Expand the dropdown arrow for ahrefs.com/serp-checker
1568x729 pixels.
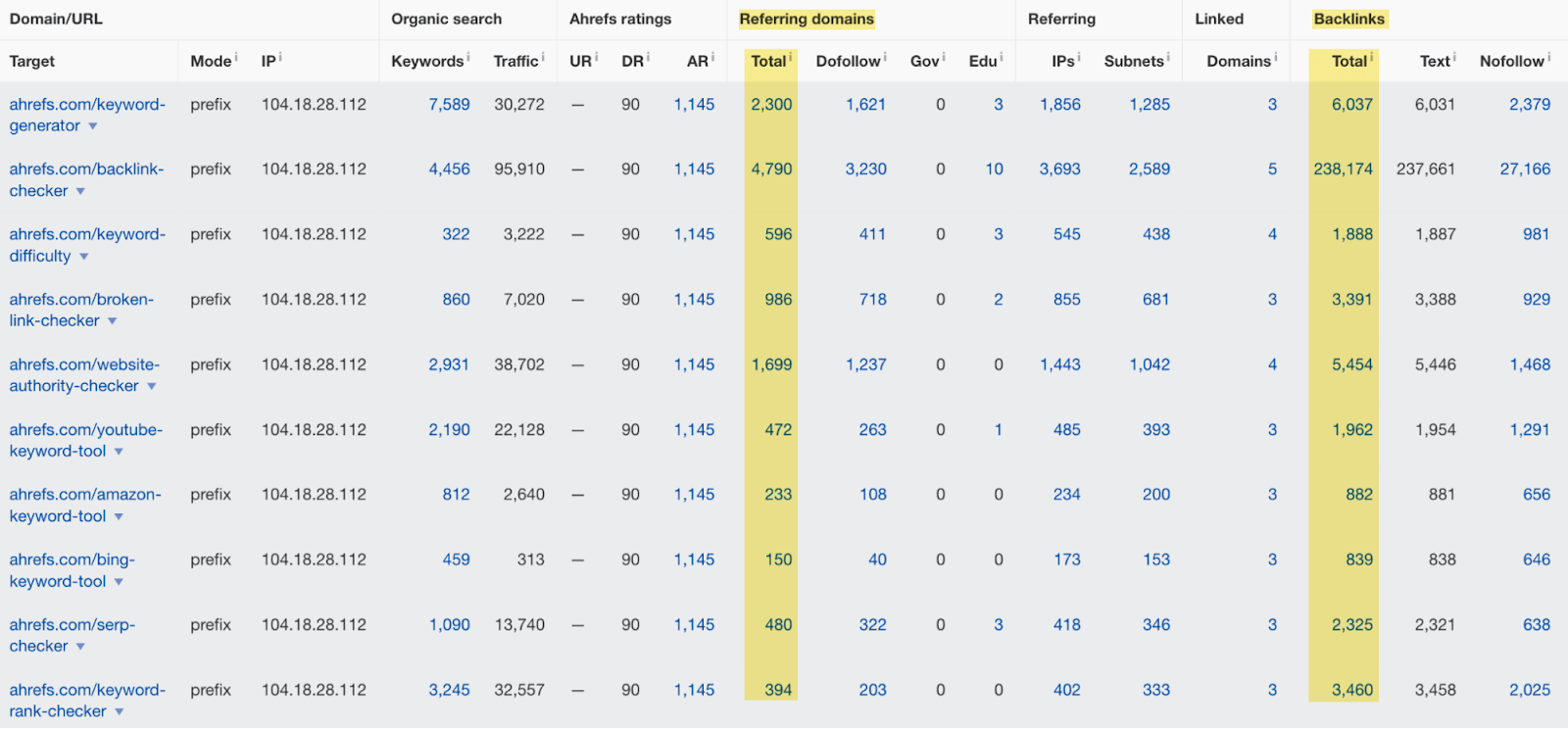(x=80, y=647)
